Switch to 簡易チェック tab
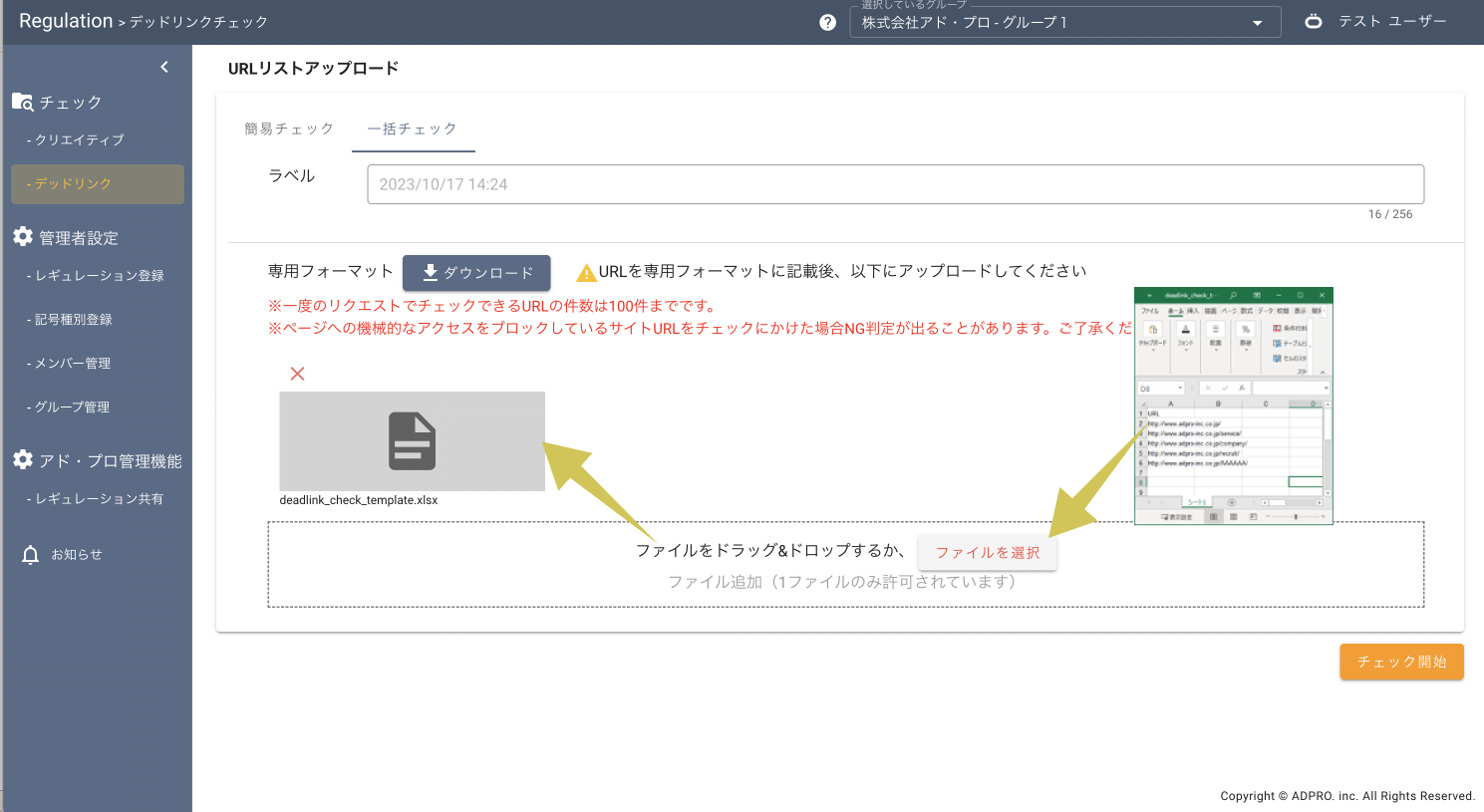The image size is (1484, 812). [x=289, y=129]
